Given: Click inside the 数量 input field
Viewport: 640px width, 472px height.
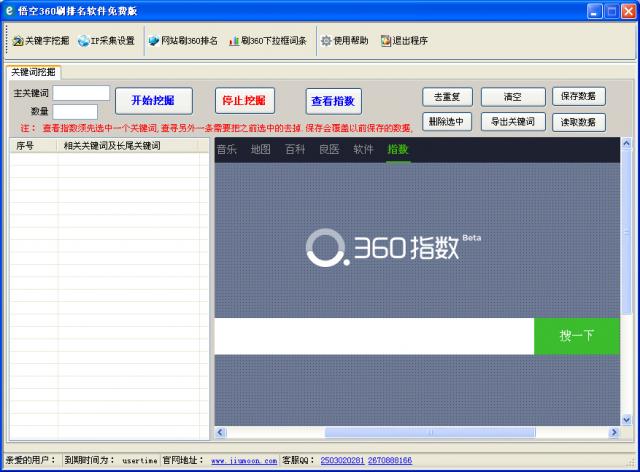Looking at the screenshot, I should (75, 111).
